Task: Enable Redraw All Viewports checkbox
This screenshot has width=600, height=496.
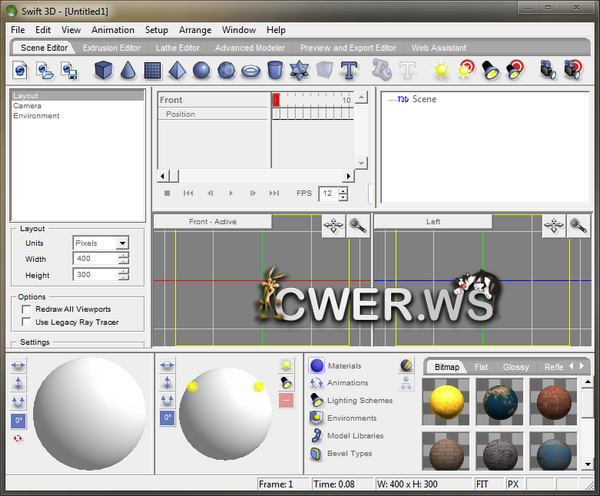Action: coord(28,309)
